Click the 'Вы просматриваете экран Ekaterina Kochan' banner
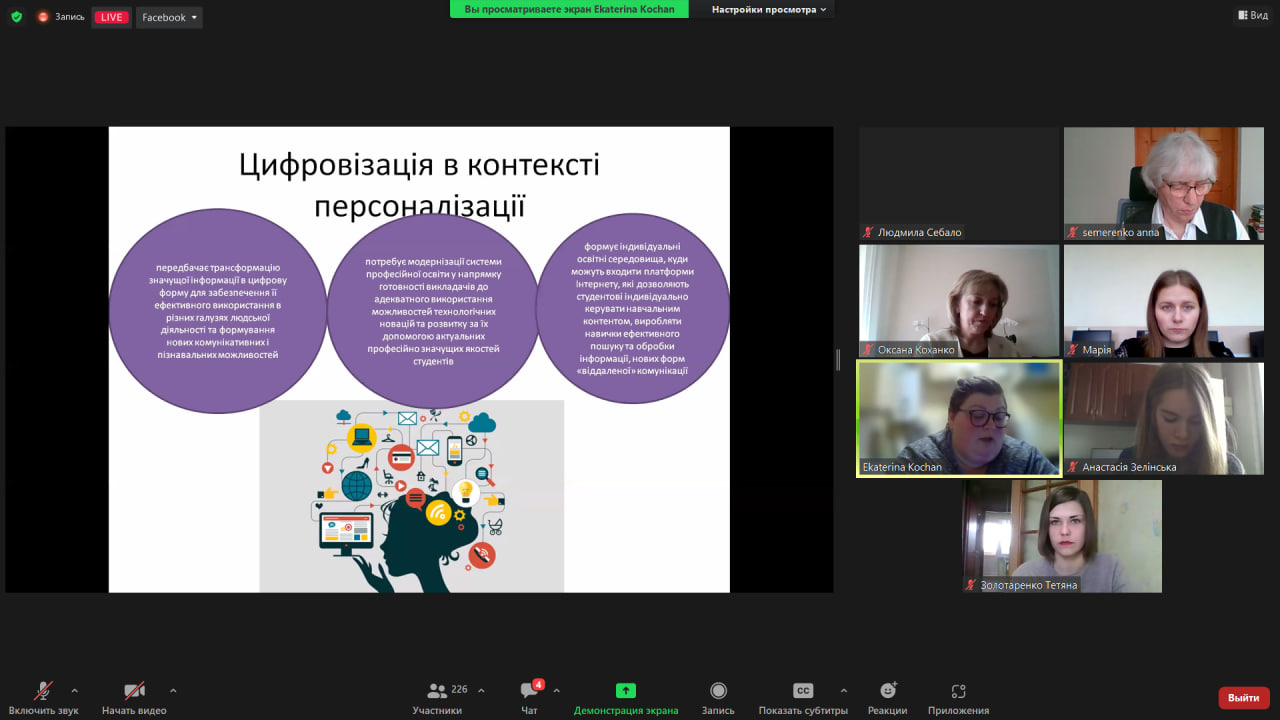This screenshot has width=1280, height=720. point(568,8)
